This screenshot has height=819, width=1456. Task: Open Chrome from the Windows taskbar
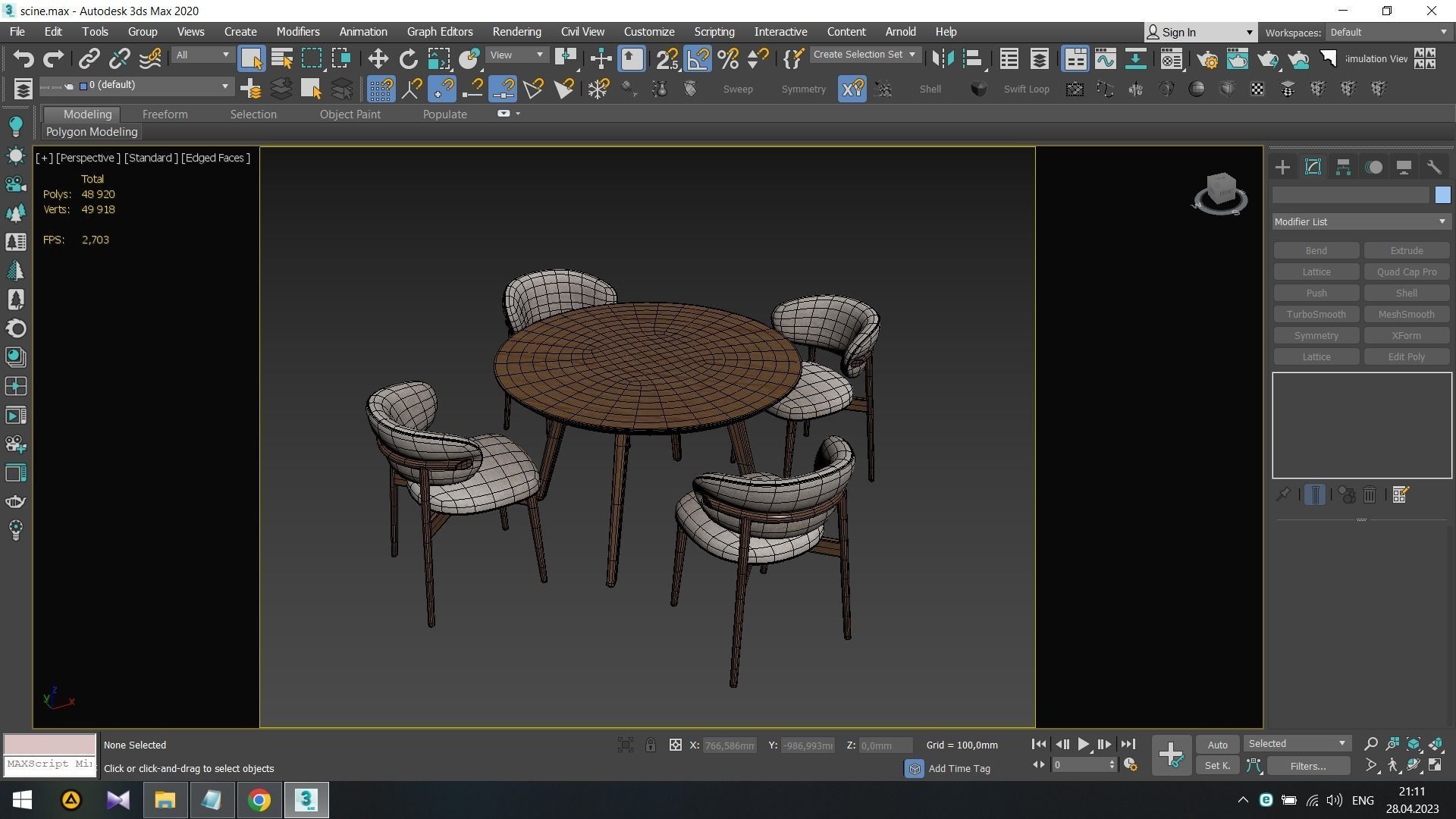click(259, 800)
